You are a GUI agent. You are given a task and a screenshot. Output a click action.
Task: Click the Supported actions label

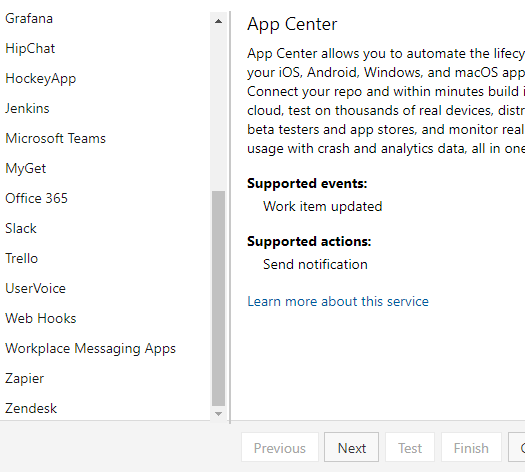point(309,241)
